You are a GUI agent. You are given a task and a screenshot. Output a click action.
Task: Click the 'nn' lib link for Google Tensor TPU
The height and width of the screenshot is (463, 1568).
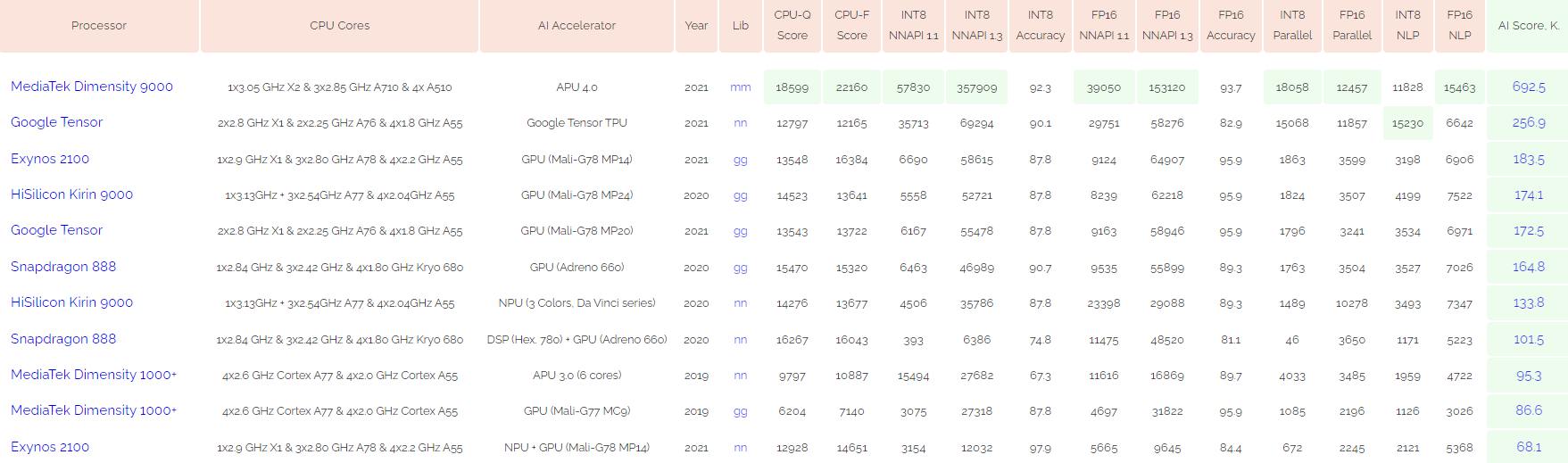pyautogui.click(x=740, y=123)
